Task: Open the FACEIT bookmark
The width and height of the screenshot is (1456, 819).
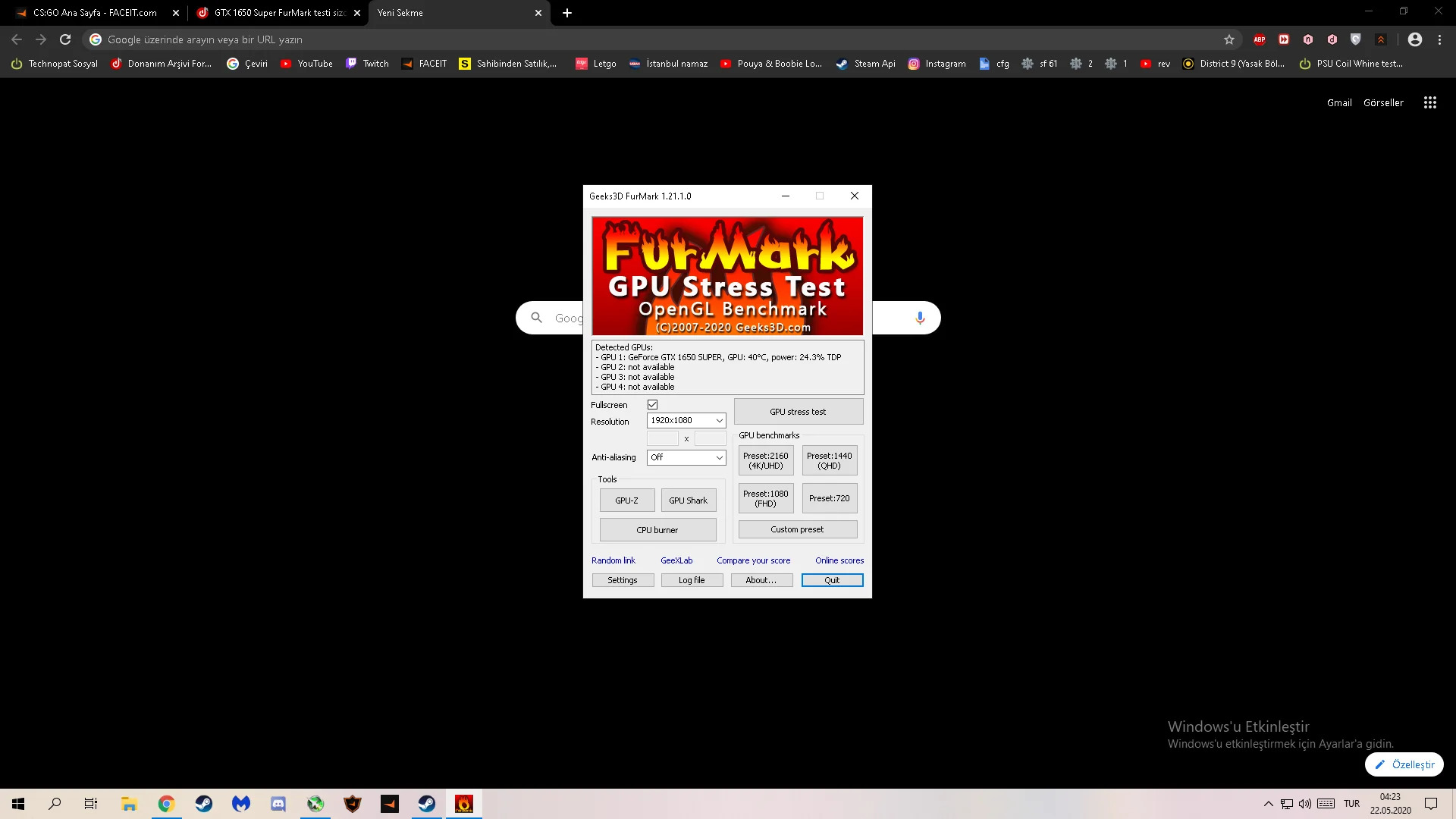Action: (x=425, y=64)
